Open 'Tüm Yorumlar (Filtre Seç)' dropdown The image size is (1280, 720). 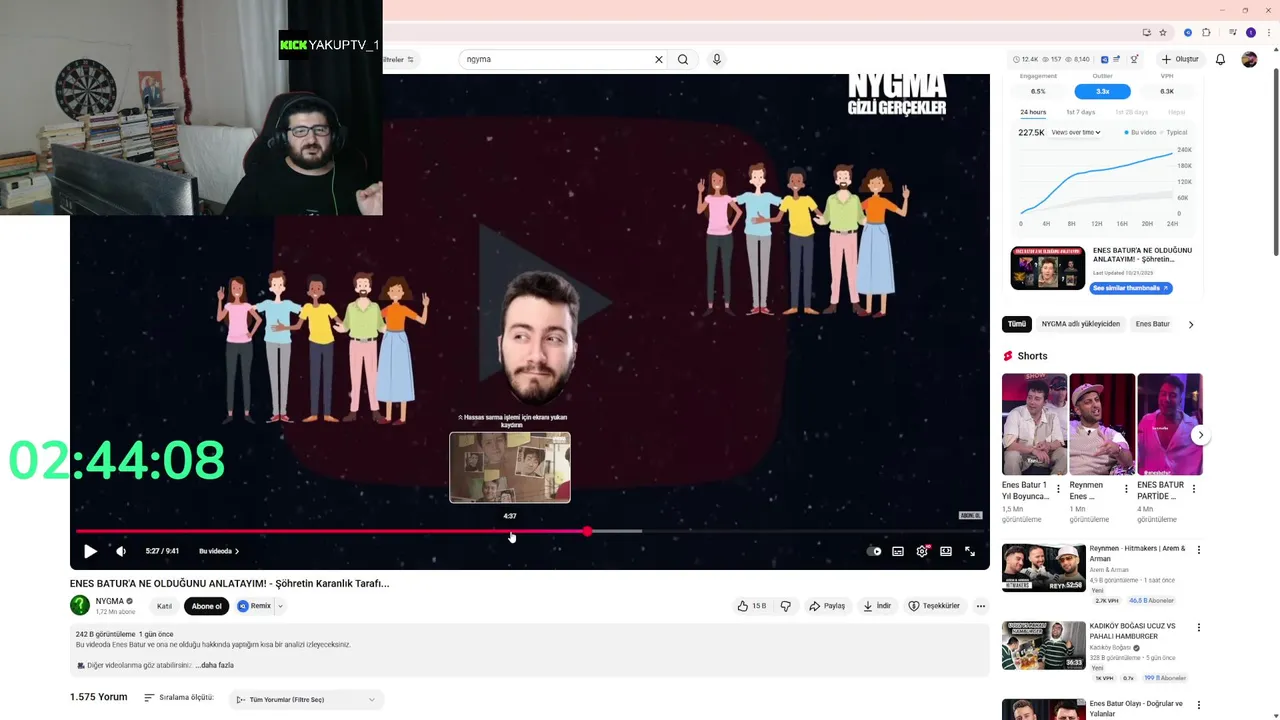[306, 700]
